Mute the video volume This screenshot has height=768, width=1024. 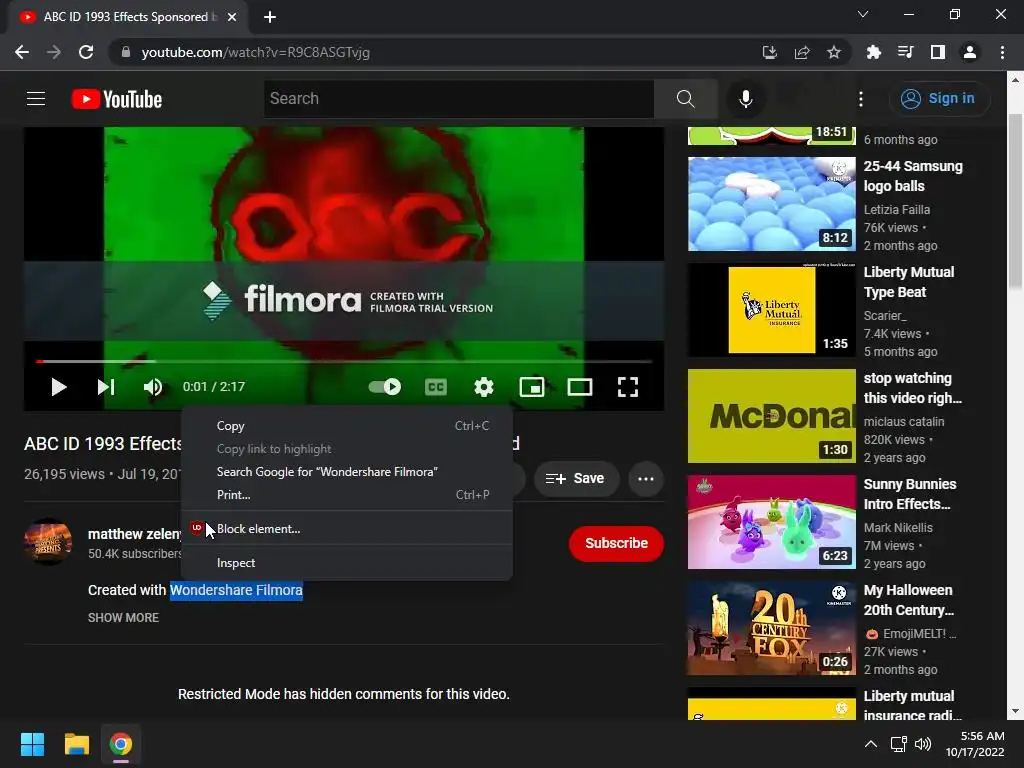(152, 387)
